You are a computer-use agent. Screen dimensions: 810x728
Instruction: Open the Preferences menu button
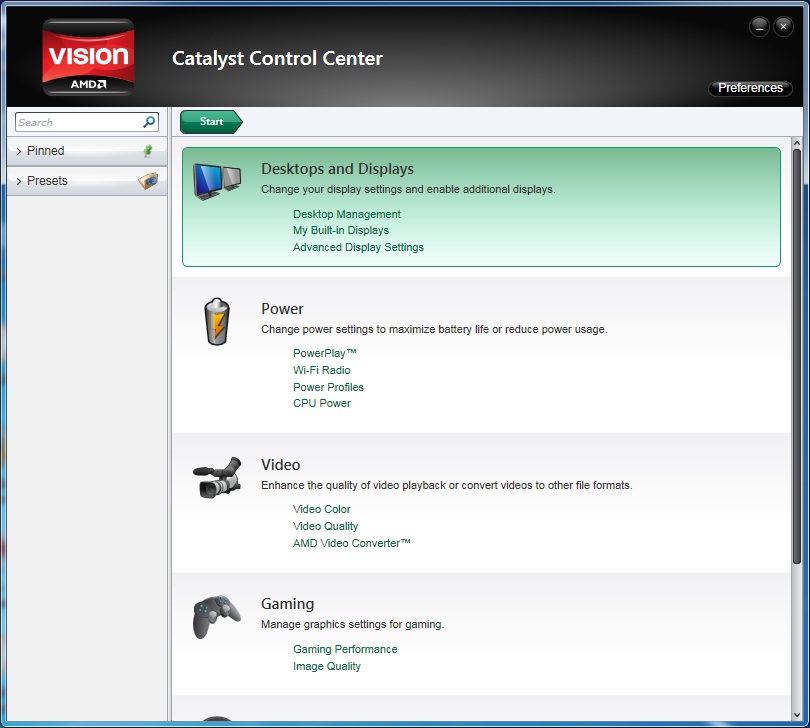(750, 88)
